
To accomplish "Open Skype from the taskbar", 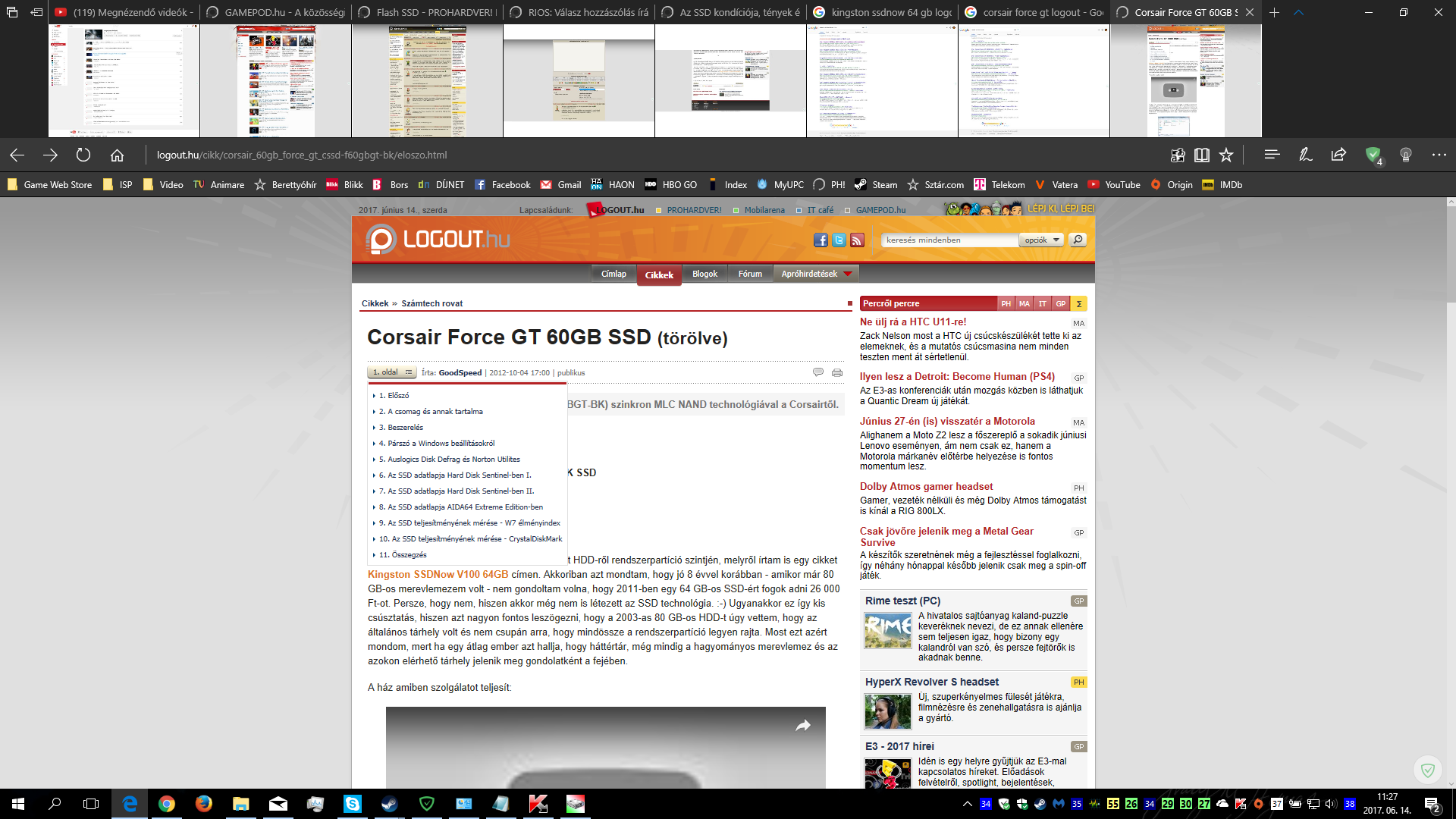I will (x=353, y=804).
